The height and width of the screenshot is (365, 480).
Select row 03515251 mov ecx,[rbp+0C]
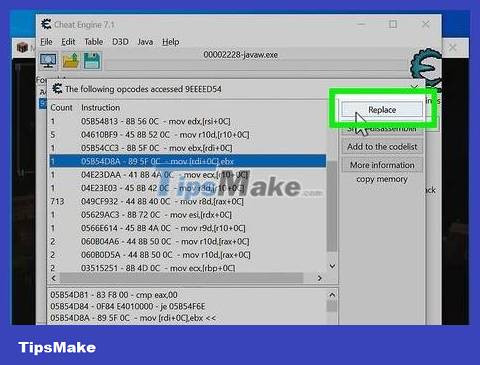pos(188,268)
